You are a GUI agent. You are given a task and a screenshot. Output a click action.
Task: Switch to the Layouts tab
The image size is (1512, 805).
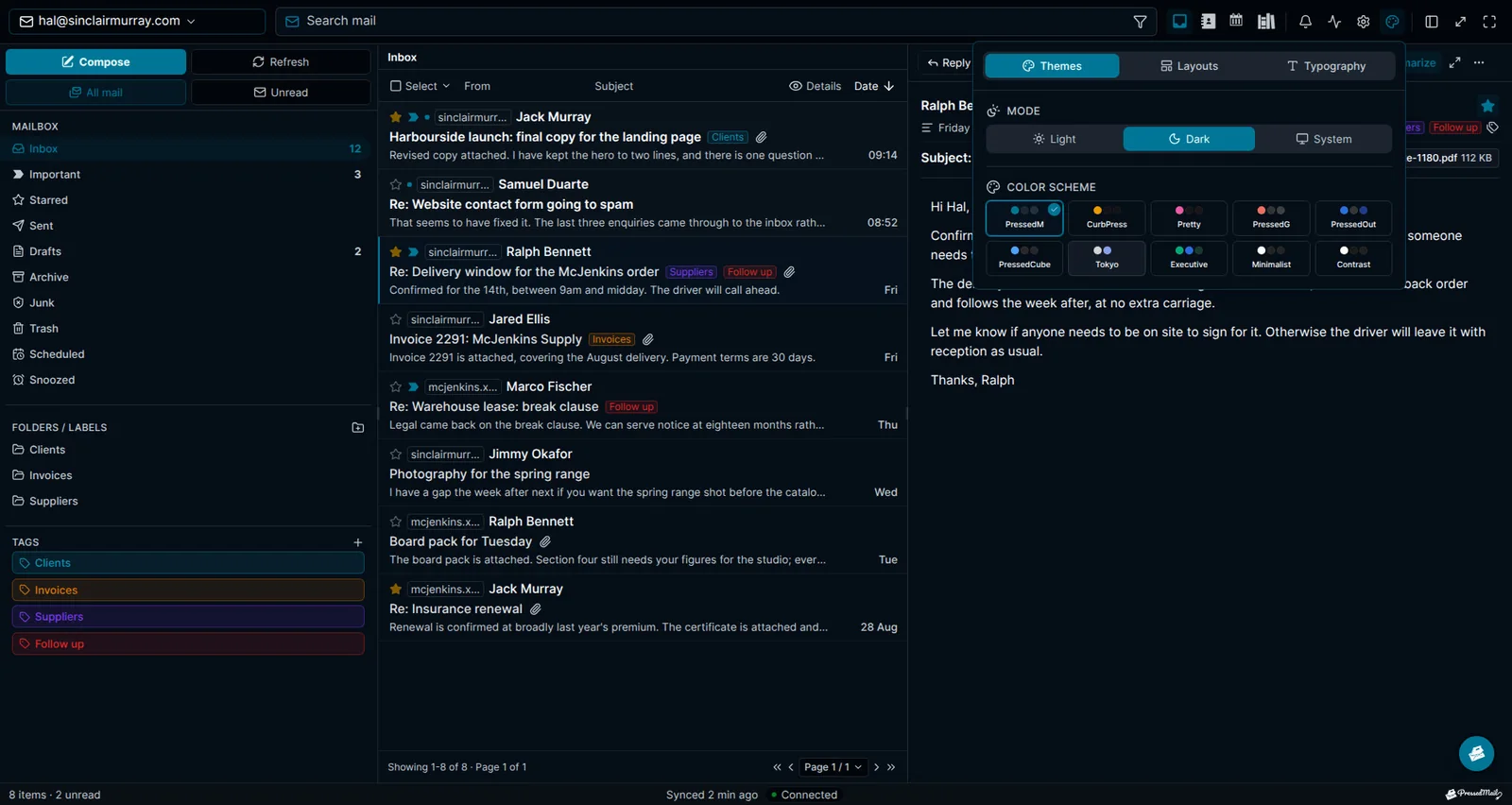point(1189,66)
